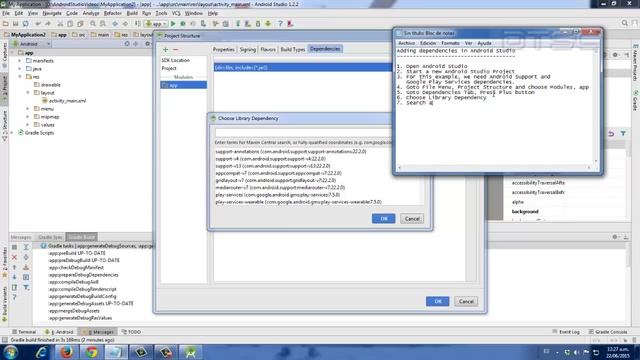Switch to the Properties tab
The height and width of the screenshot is (360, 640).
click(224, 49)
